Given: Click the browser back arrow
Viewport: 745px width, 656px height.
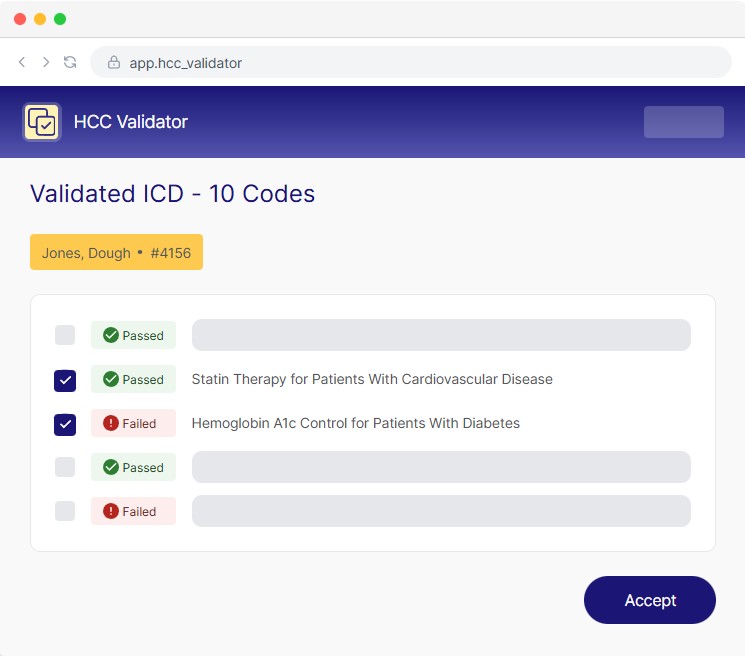Looking at the screenshot, I should pos(22,62).
